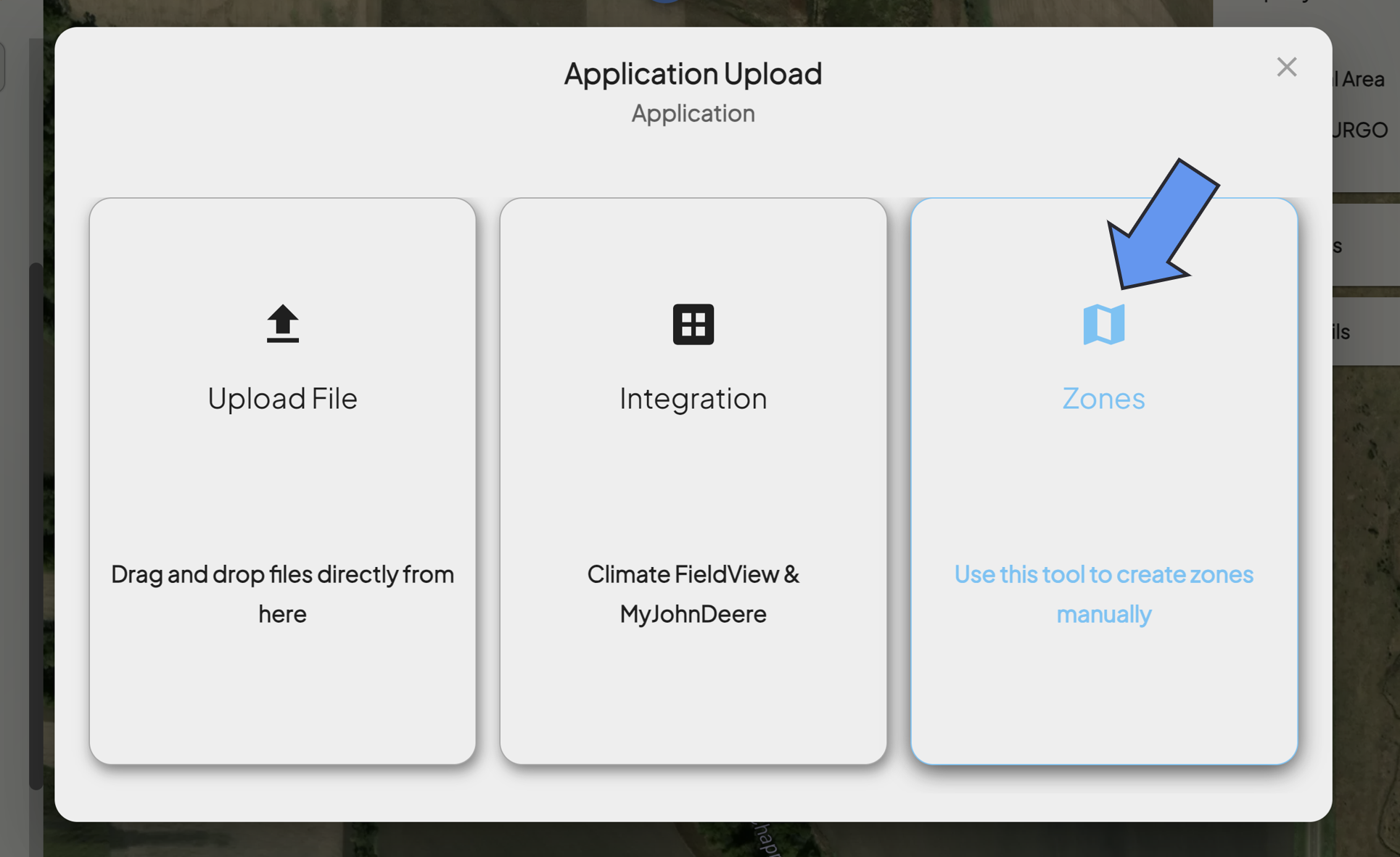Click blank space below Upload File description
The width and height of the screenshot is (1400, 857).
click(282, 696)
